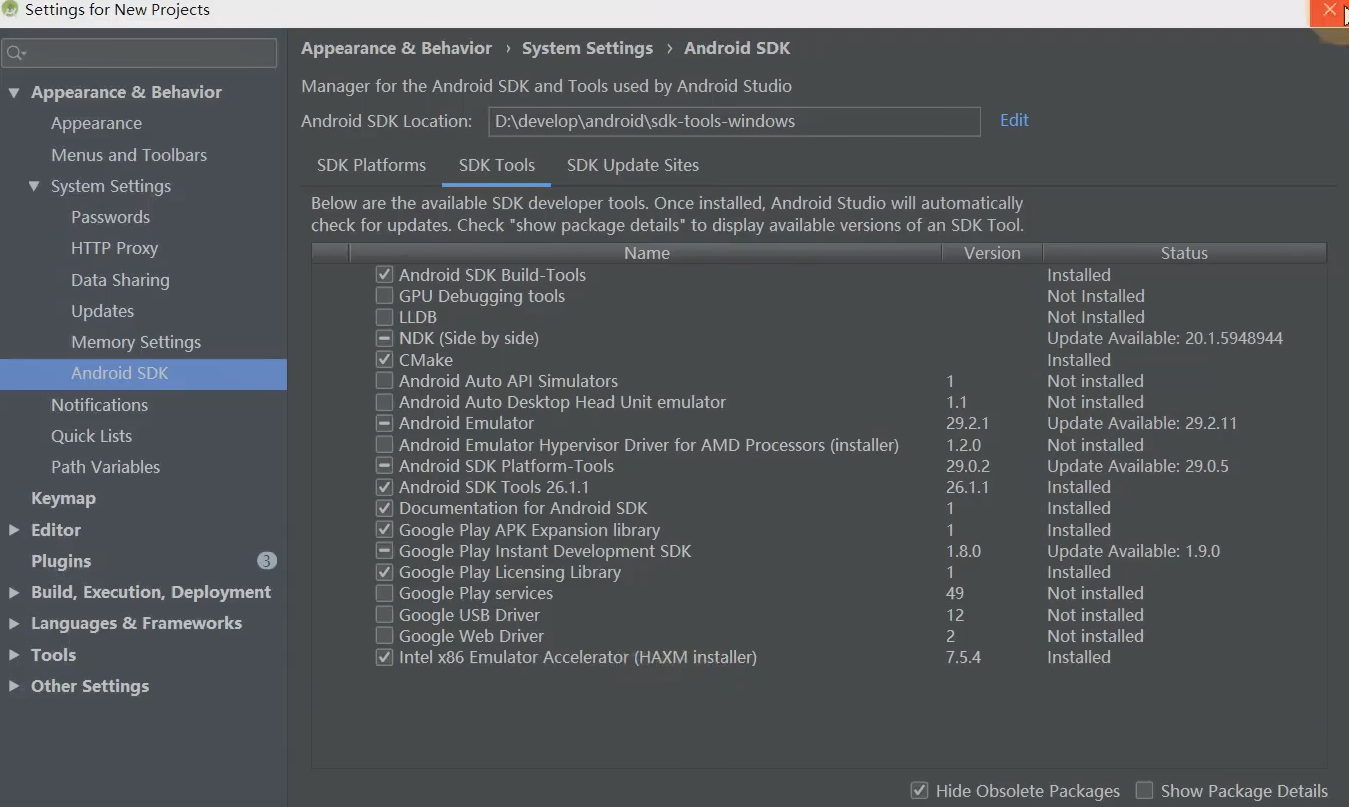Open HTTP Proxy settings
1349x807 pixels.
[114, 248]
